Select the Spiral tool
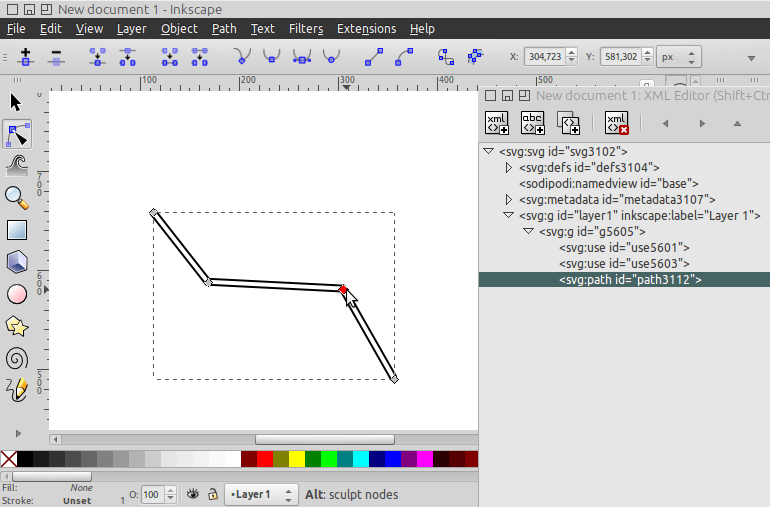This screenshot has height=507, width=770. coord(17,359)
